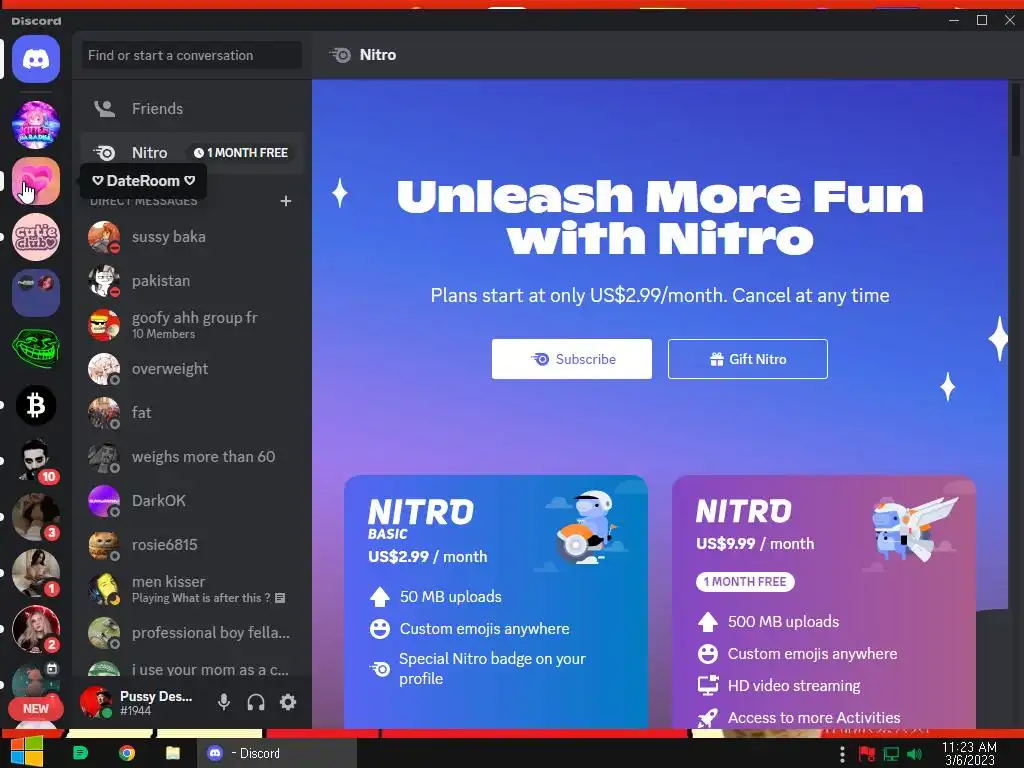
Task: Click HD video streaming feature text
Action: (x=794, y=686)
